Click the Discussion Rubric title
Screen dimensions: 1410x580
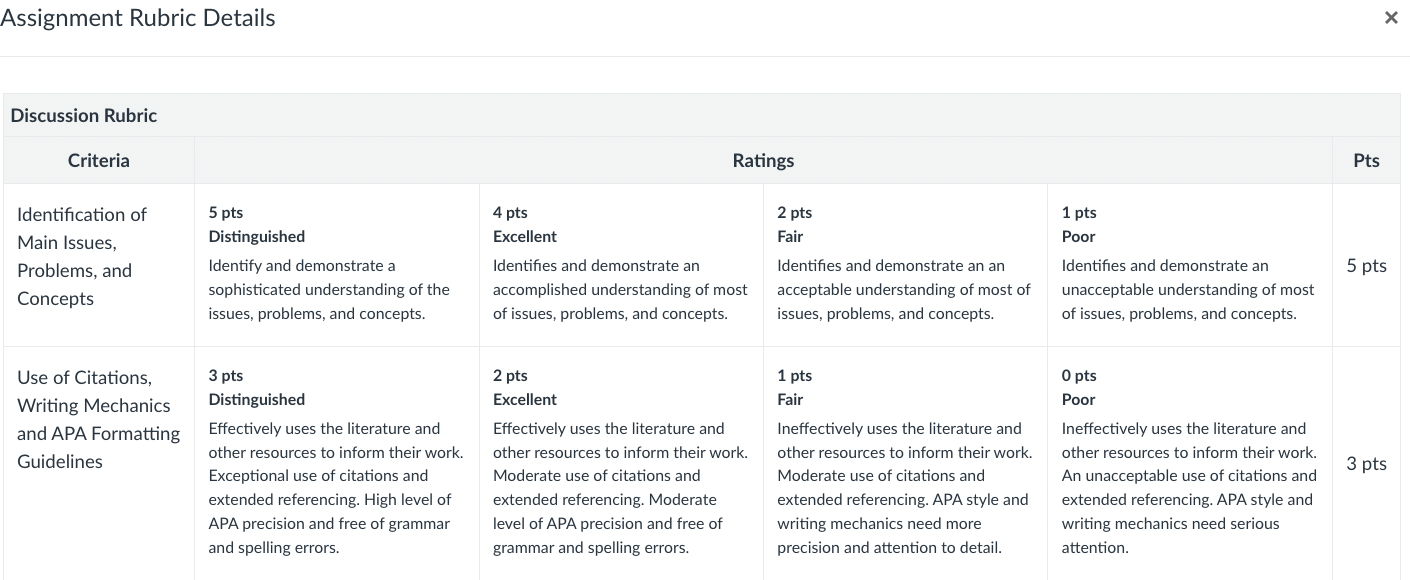(x=84, y=115)
